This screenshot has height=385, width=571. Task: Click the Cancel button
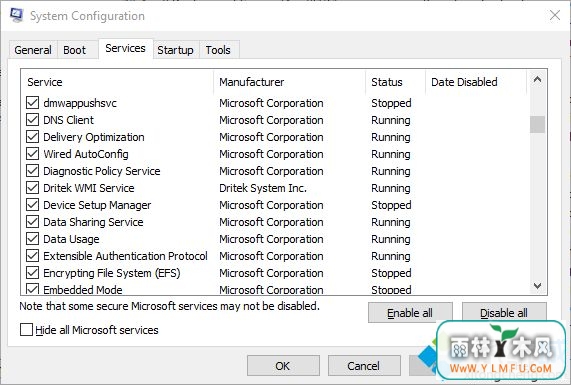(364, 366)
